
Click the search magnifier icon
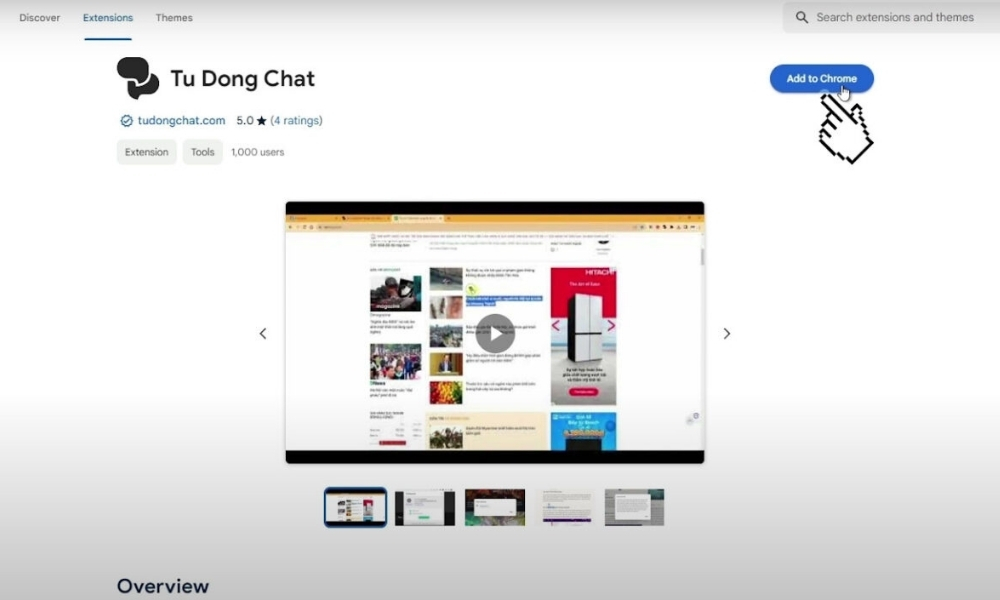pyautogui.click(x=802, y=17)
